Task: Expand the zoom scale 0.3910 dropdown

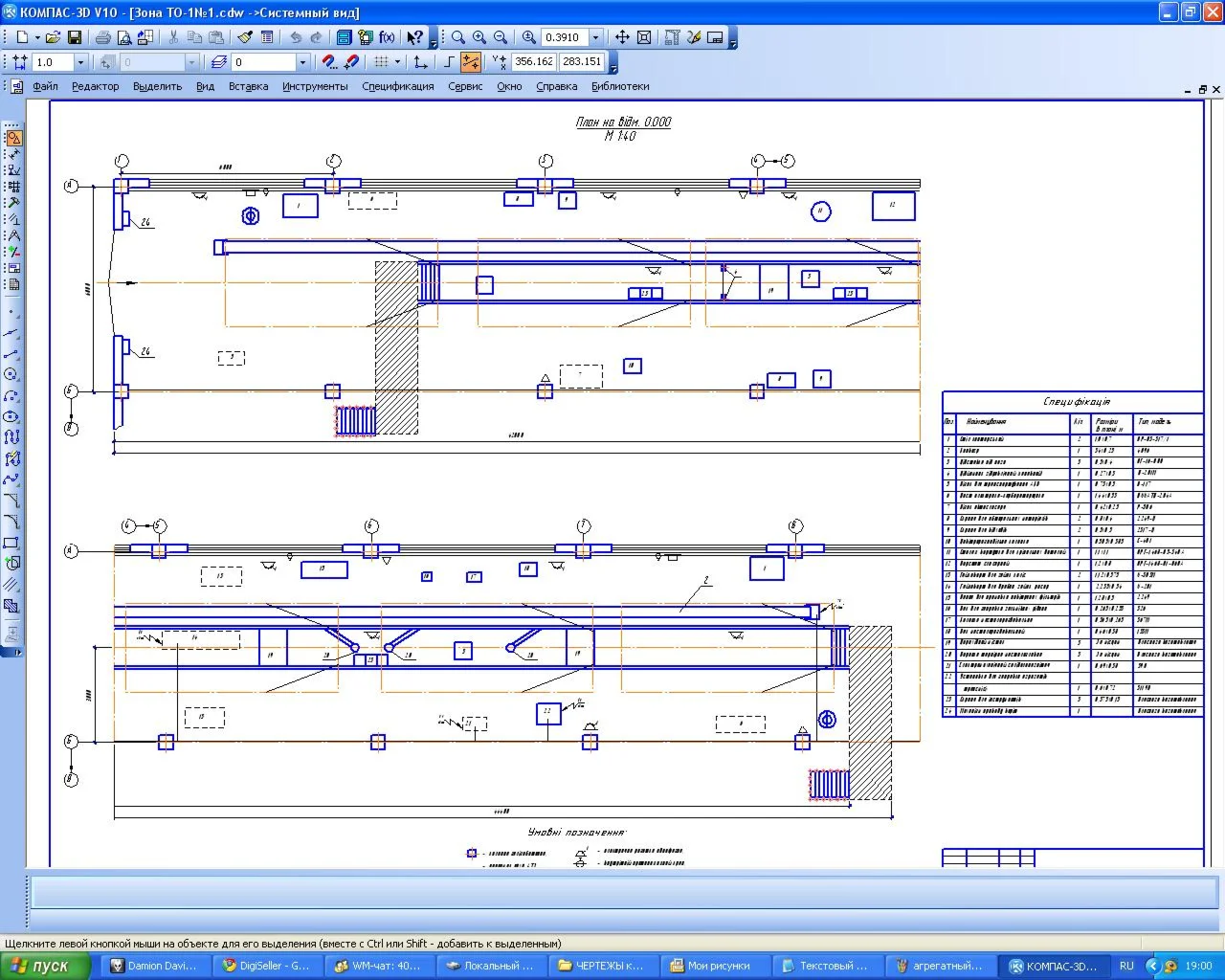Action: tap(595, 37)
